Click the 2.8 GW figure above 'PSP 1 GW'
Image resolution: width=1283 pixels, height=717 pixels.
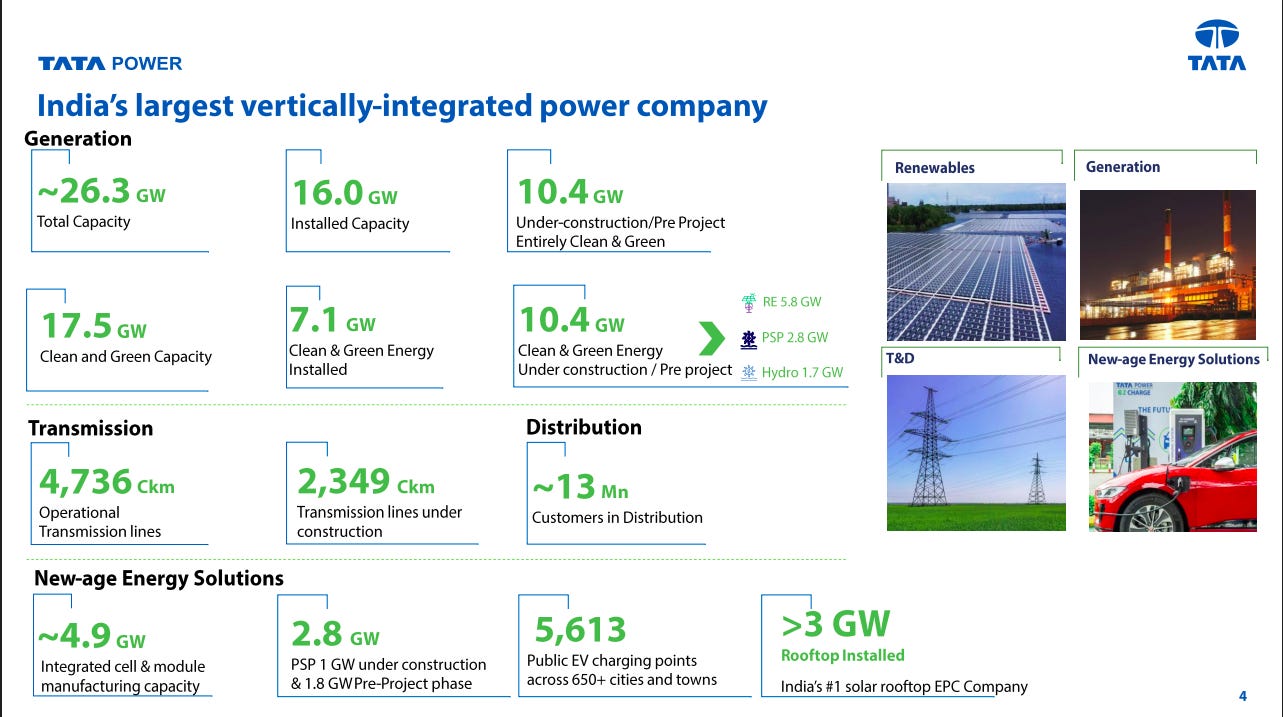335,634
